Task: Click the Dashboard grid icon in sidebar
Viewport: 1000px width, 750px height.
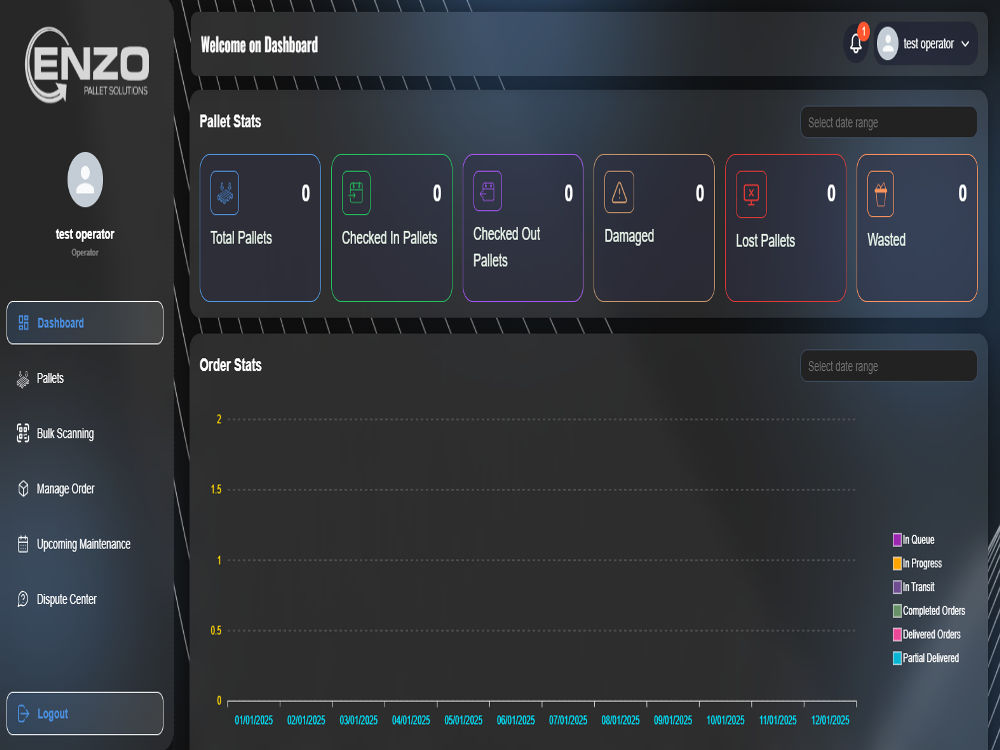Action: (x=24, y=323)
